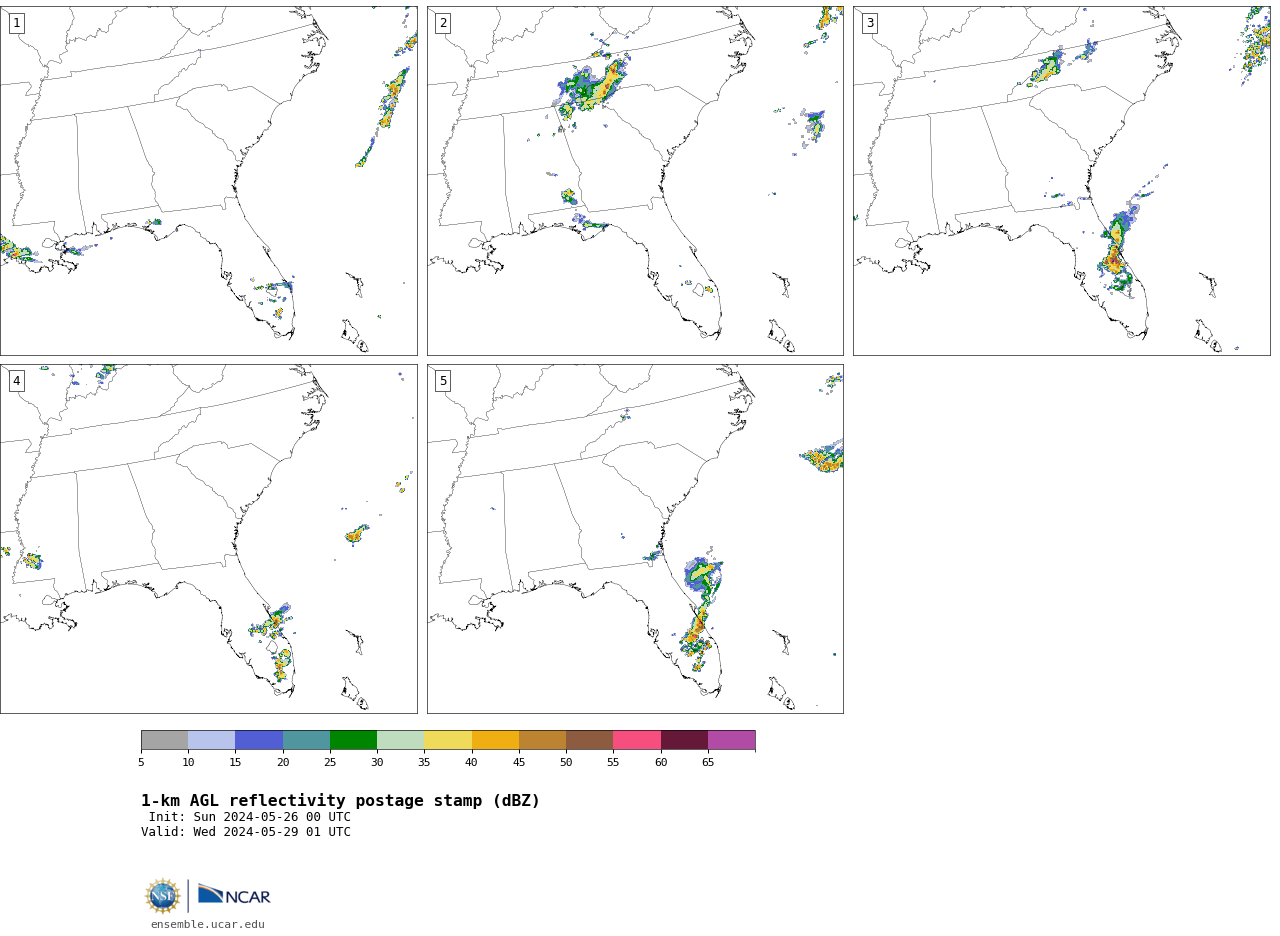Viewport: 1280px width, 936px height.
Task: Click the Init: Sun 2024-05-26 00 UTC line
Action: pos(250,817)
